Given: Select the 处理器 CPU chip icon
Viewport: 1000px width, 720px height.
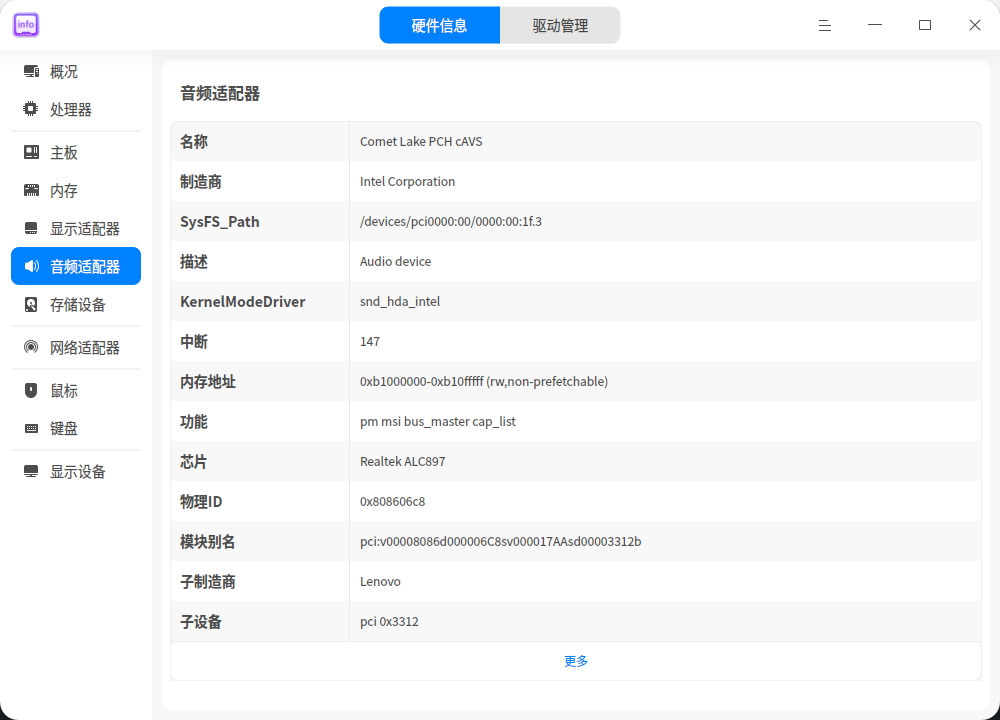Looking at the screenshot, I should (31, 109).
